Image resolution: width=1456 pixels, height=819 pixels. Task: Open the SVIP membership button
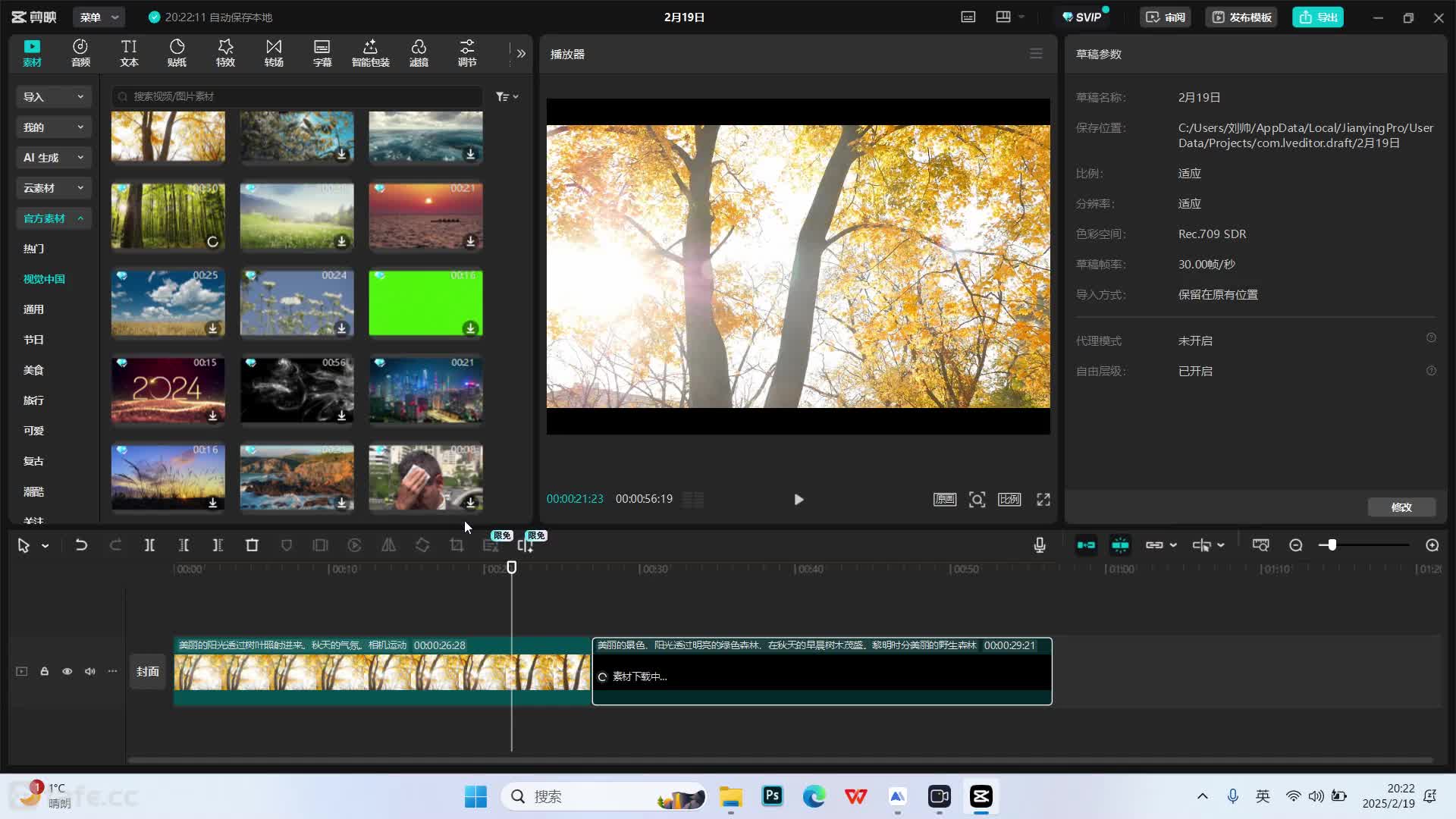pos(1082,17)
